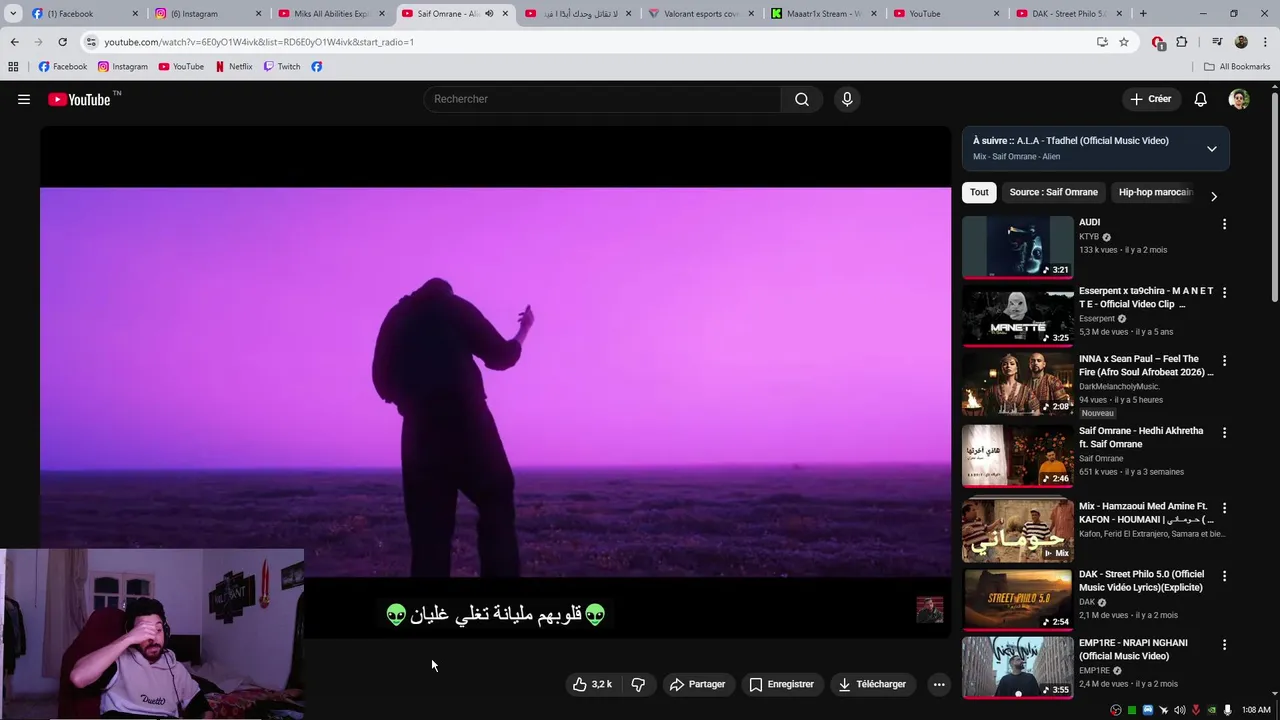Open Chrome media controls icon
1280x720 pixels.
pyautogui.click(x=1217, y=42)
